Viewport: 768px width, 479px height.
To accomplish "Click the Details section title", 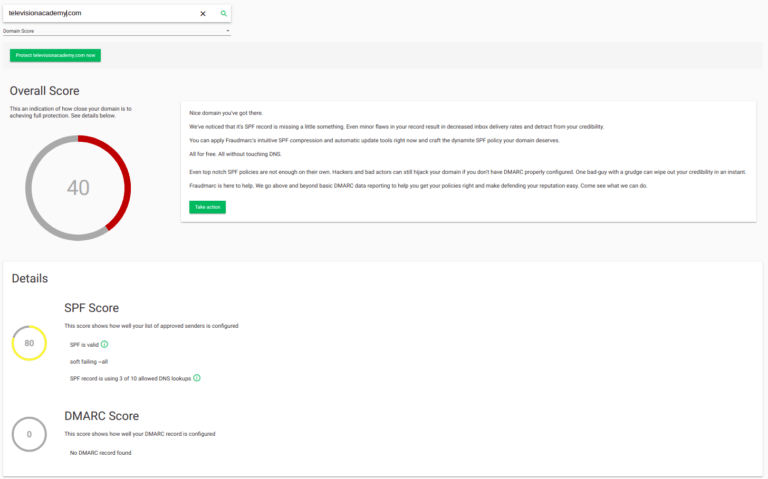I will [30, 279].
